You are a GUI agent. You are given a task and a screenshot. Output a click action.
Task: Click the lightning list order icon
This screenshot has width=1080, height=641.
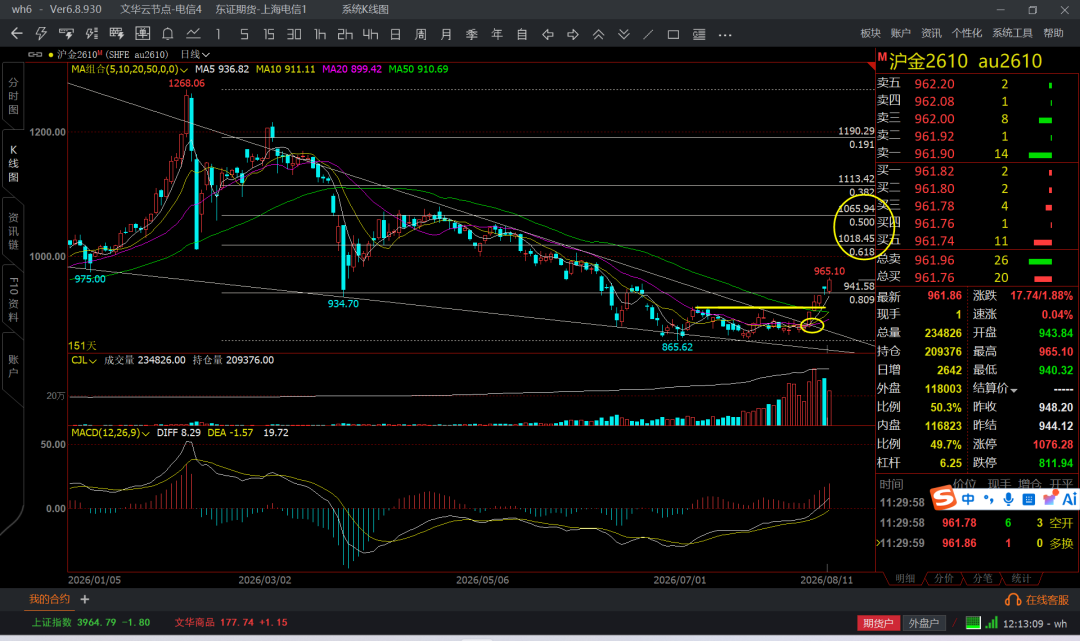point(92,34)
